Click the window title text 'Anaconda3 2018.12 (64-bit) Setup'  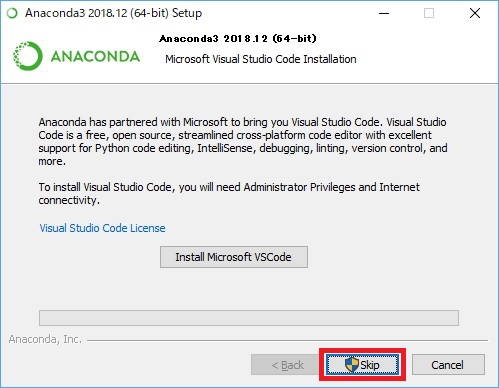click(x=114, y=13)
